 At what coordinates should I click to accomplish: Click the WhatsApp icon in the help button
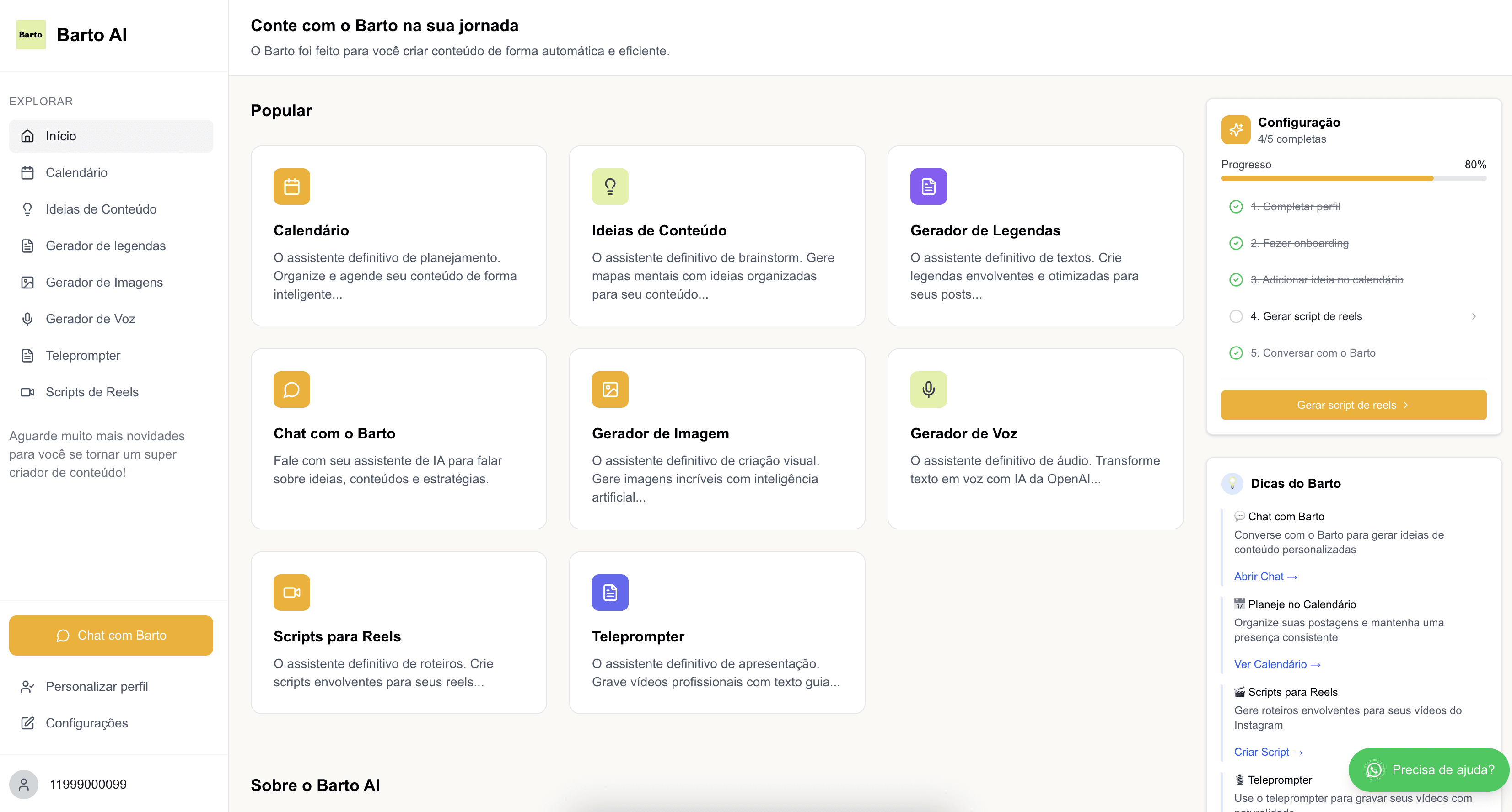(1374, 770)
